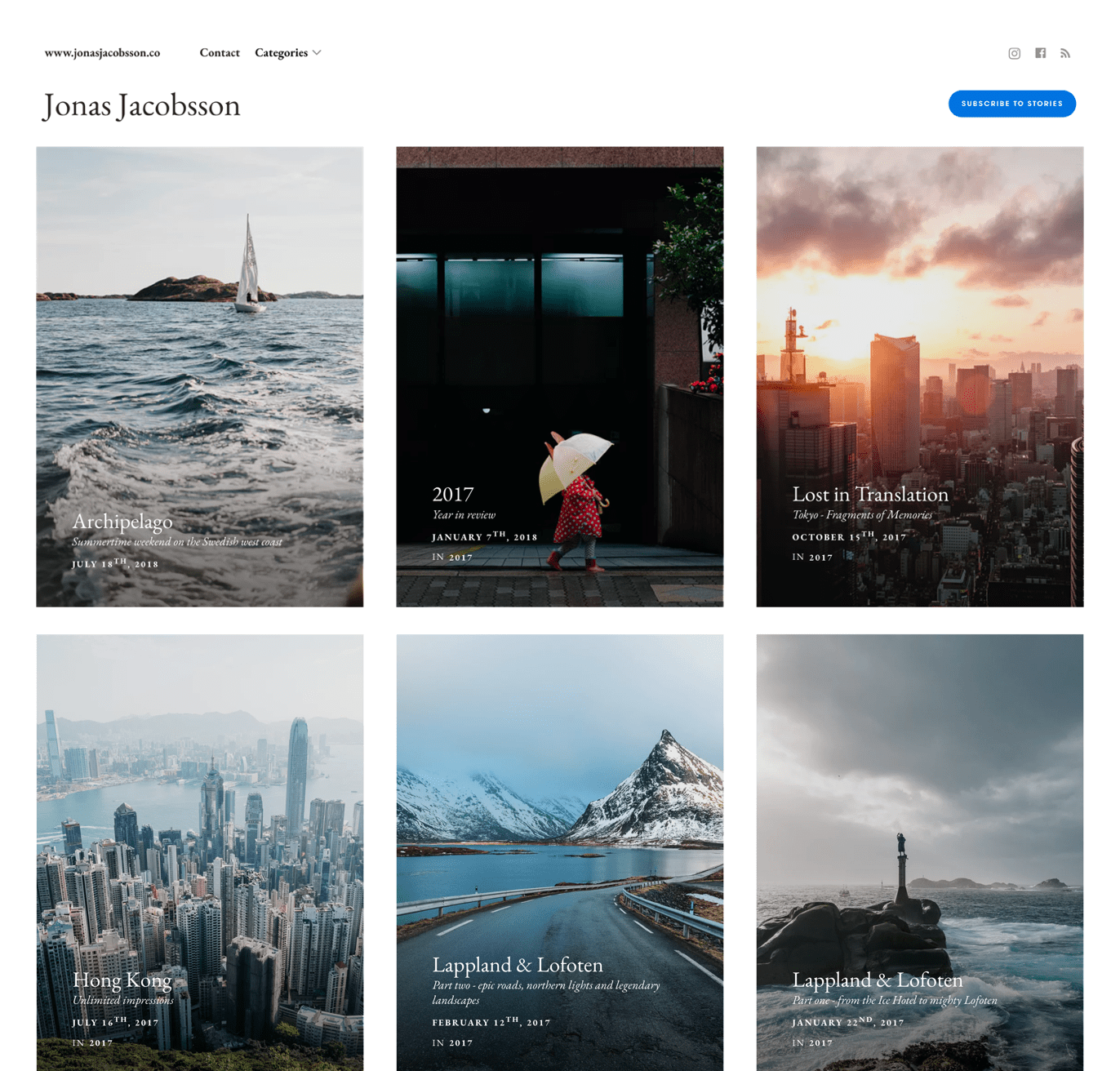Open the Facebook icon in the header
Image resolution: width=1120 pixels, height=1071 pixels.
[x=1040, y=52]
